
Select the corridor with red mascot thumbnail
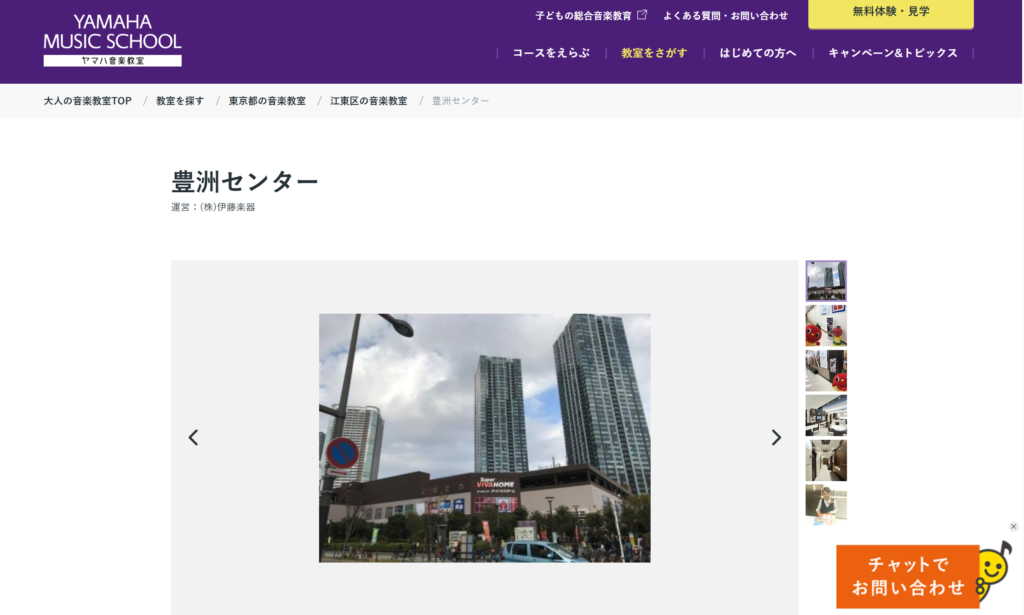(826, 370)
